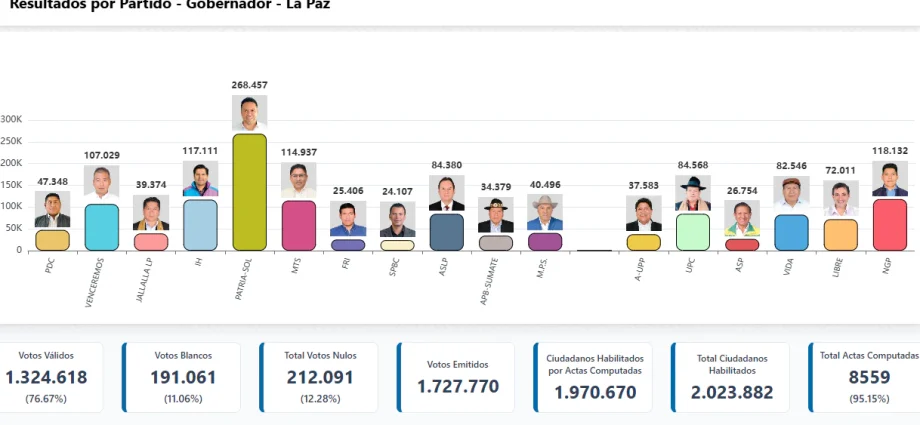The height and width of the screenshot is (425, 920).
Task: Select the LIBRE candidate photo
Action: pyautogui.click(x=840, y=199)
